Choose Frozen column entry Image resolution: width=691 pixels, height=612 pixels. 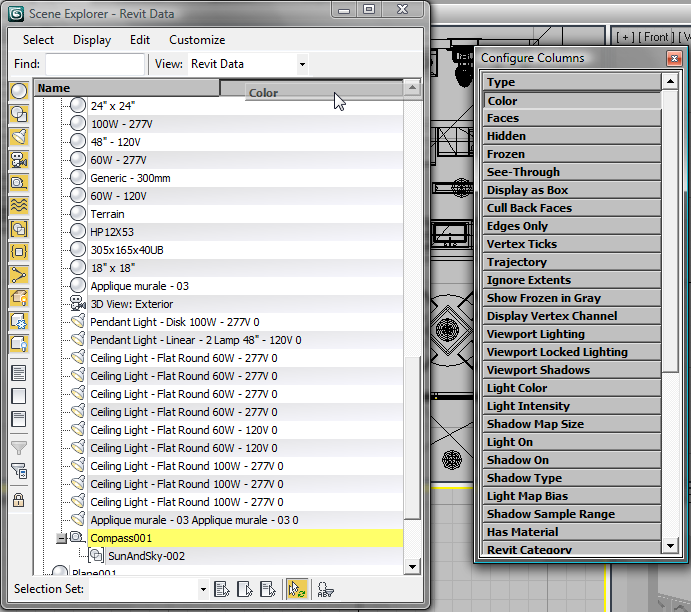tap(572, 154)
